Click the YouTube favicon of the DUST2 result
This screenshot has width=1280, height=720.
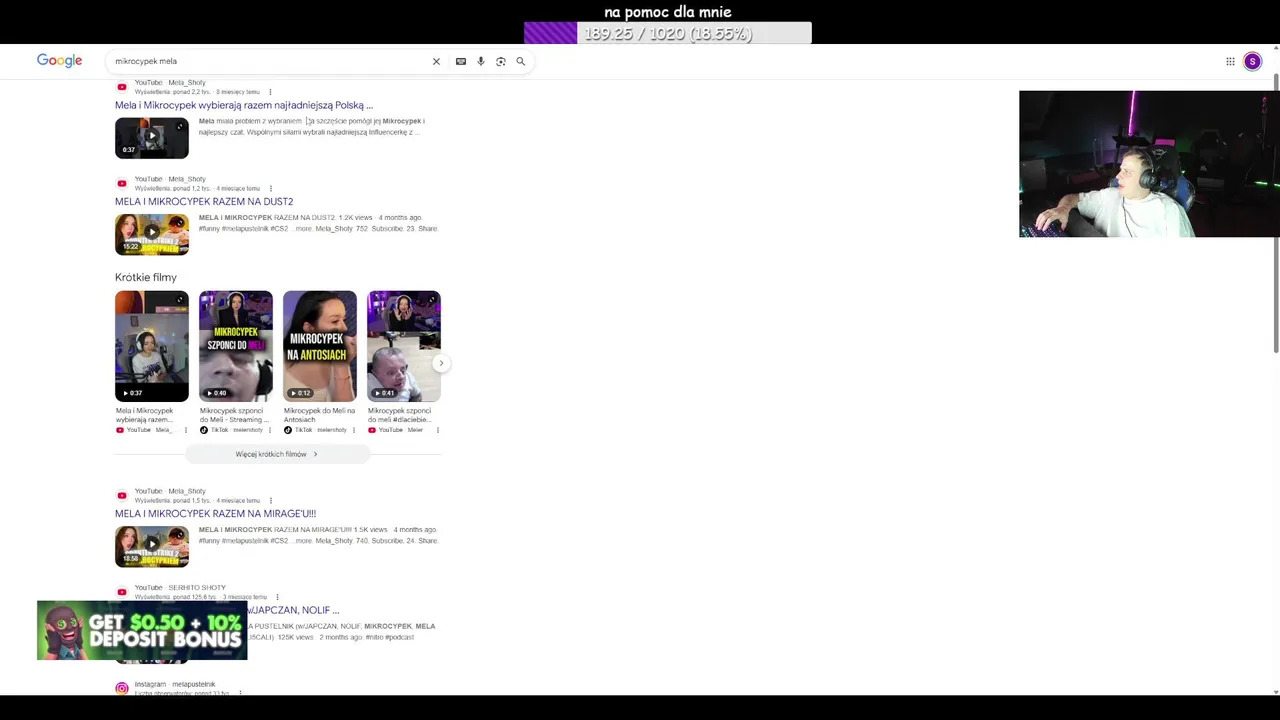122,183
